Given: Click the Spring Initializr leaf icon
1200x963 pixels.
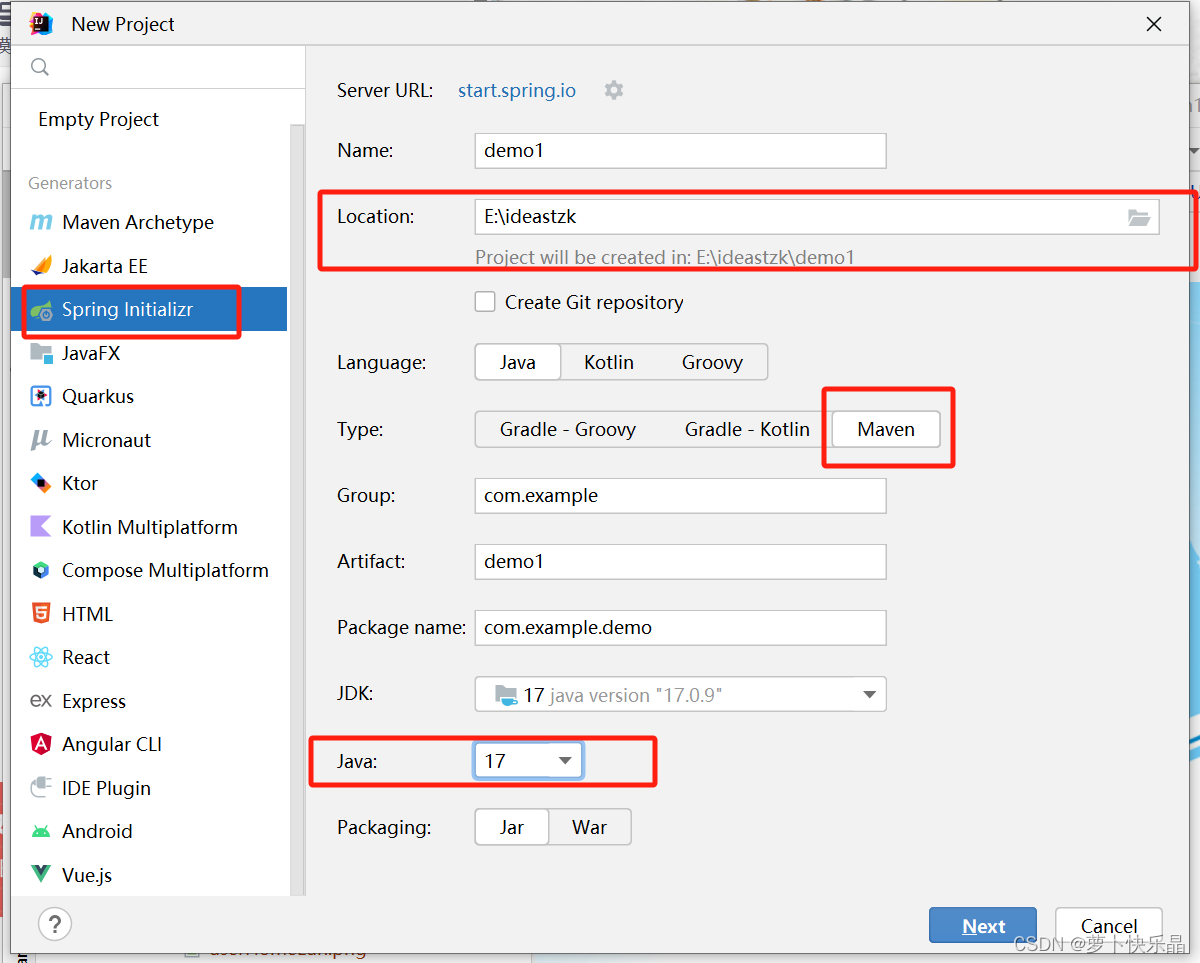Looking at the screenshot, I should (41, 310).
